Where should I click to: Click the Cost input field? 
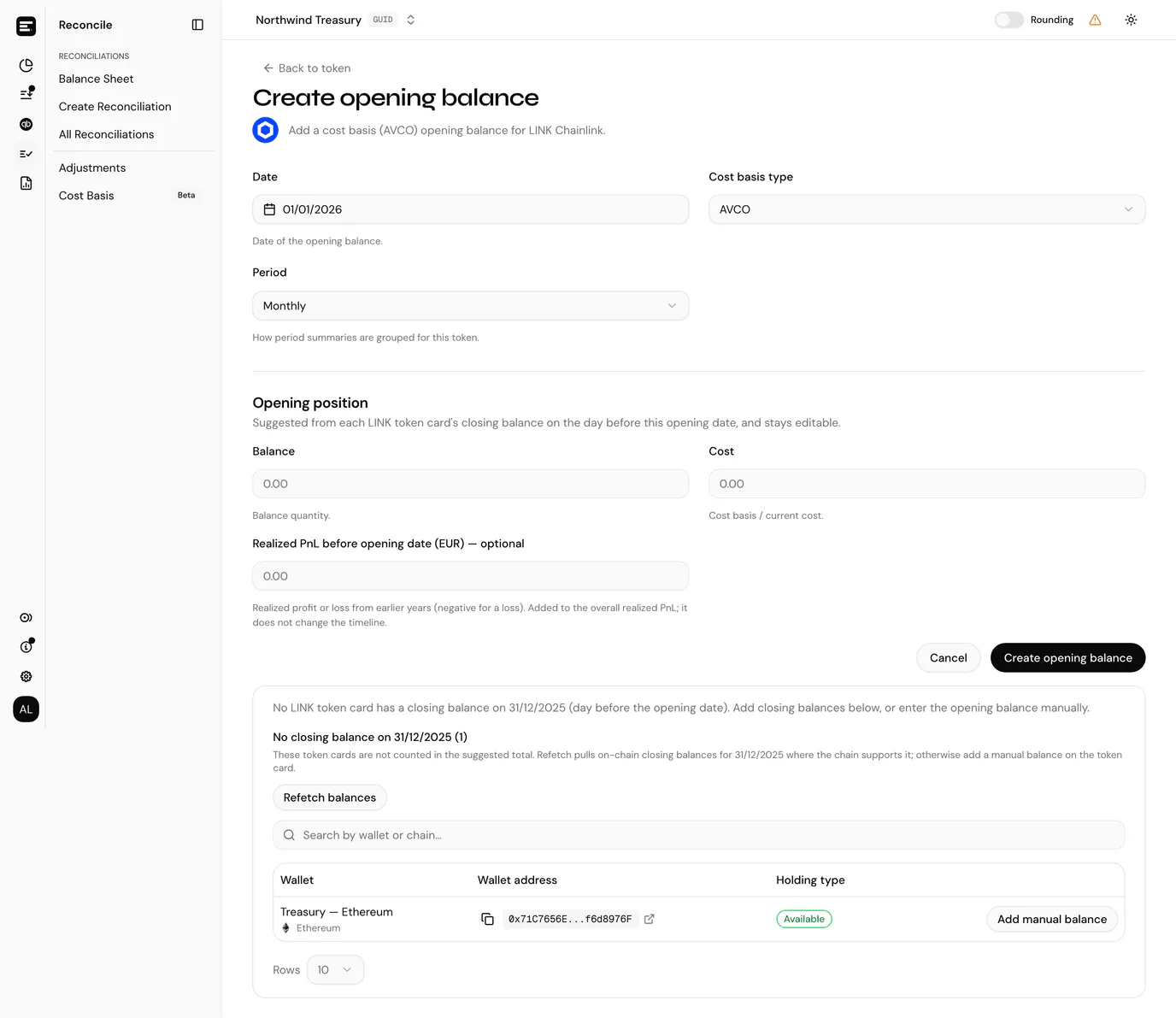[926, 484]
